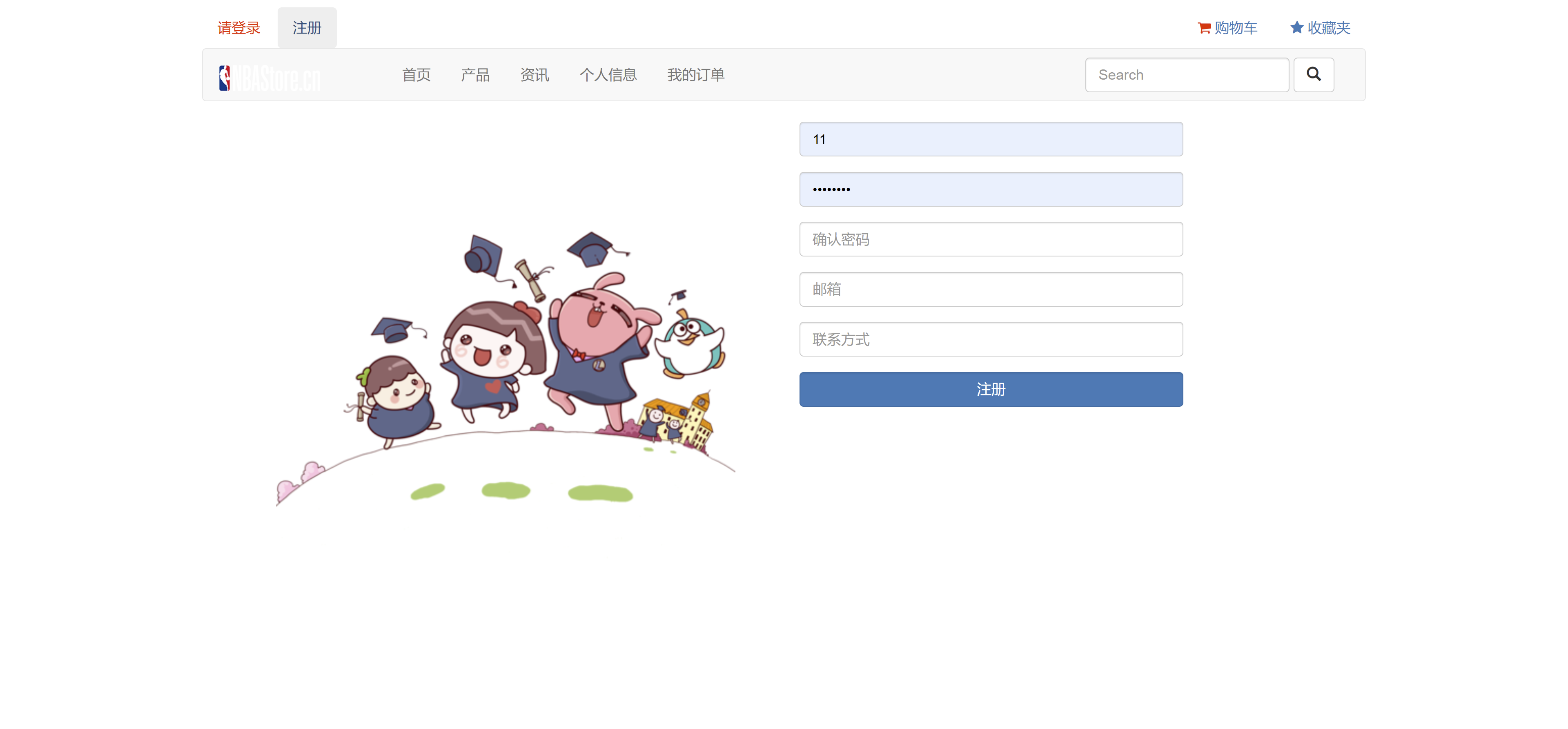Focus the 联系方式 contact field
The height and width of the screenshot is (729, 1568).
point(991,339)
